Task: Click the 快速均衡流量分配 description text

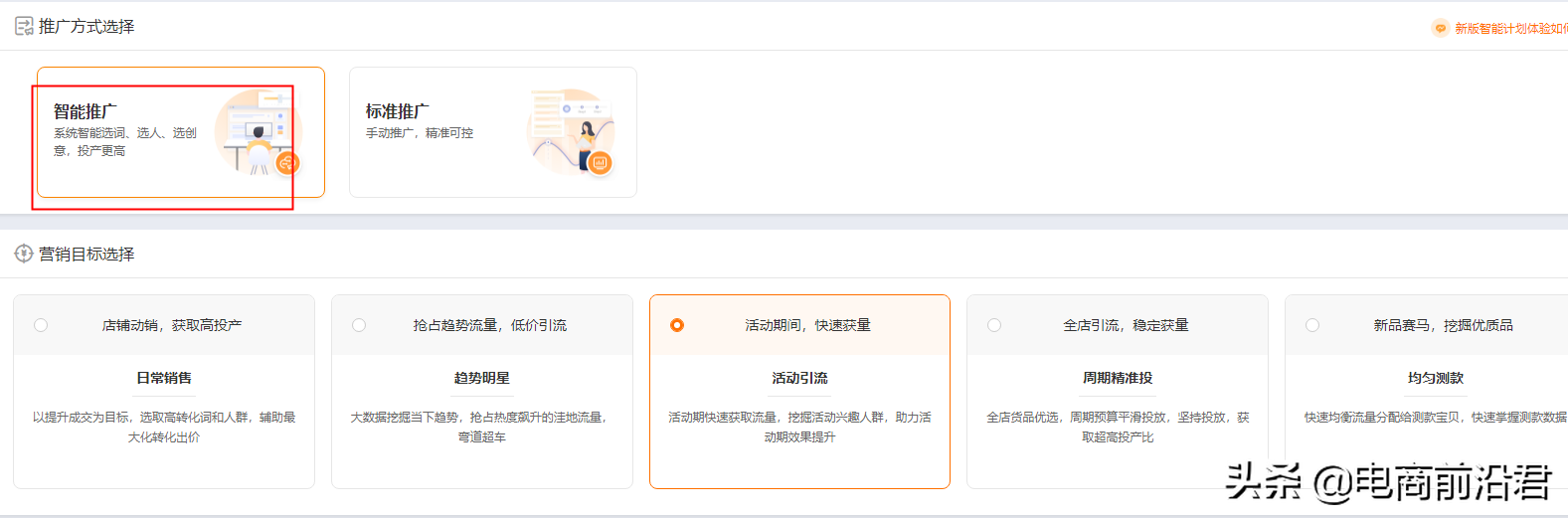Action: [1436, 417]
